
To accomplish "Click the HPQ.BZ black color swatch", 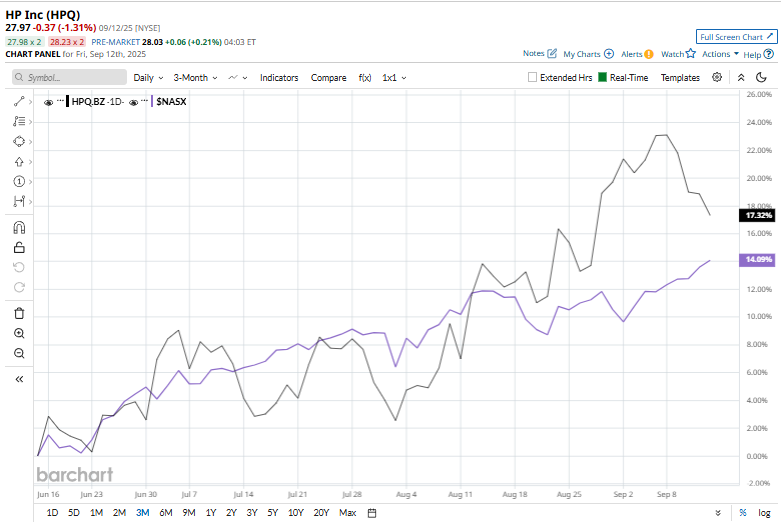I will (x=67, y=102).
